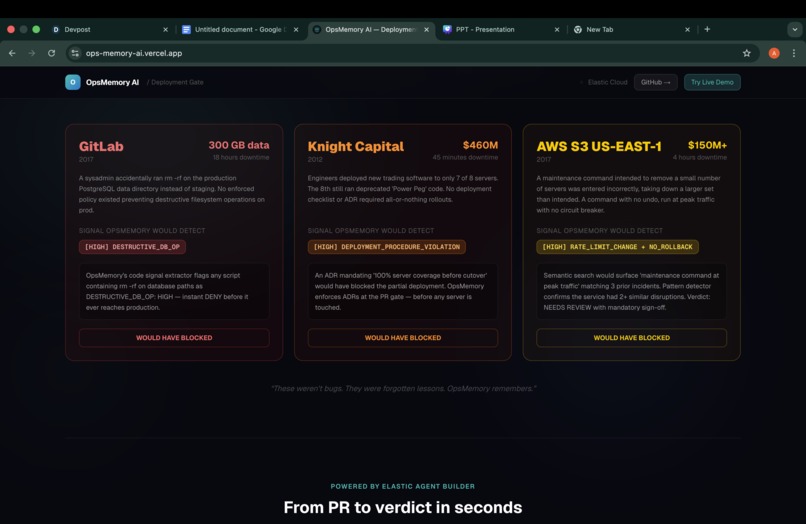806x524 pixels.
Task: Click the OpsMemory AI brand name
Action: tap(112, 82)
